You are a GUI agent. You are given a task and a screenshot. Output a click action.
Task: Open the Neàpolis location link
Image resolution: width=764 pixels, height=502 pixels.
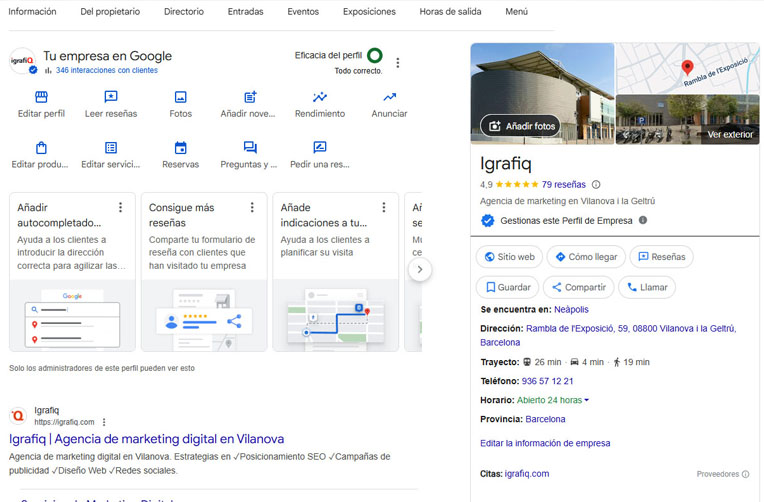pyautogui.click(x=571, y=309)
